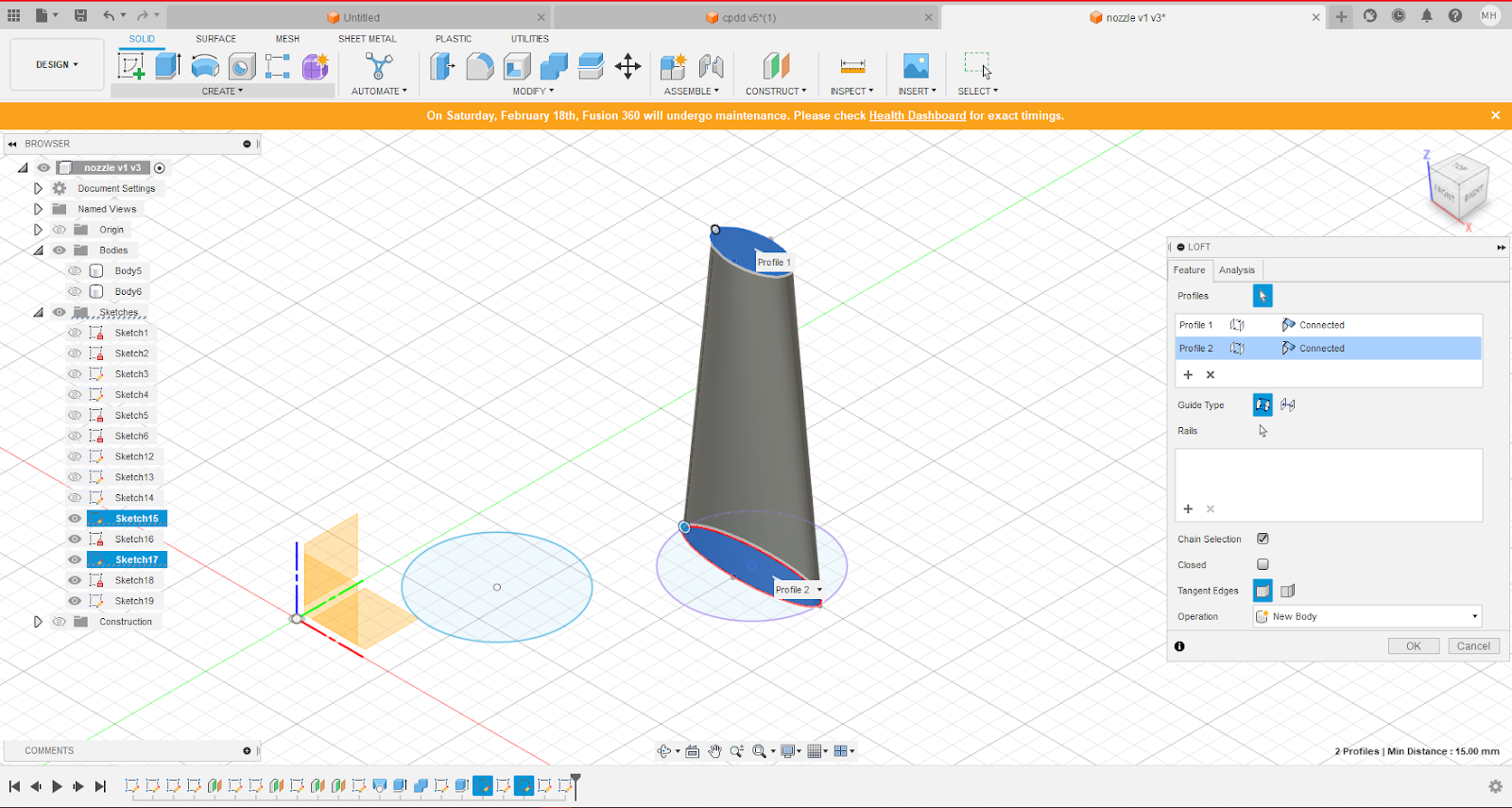The image size is (1512, 808).
Task: Click the Profiles selection arrow button
Action: click(x=1263, y=296)
